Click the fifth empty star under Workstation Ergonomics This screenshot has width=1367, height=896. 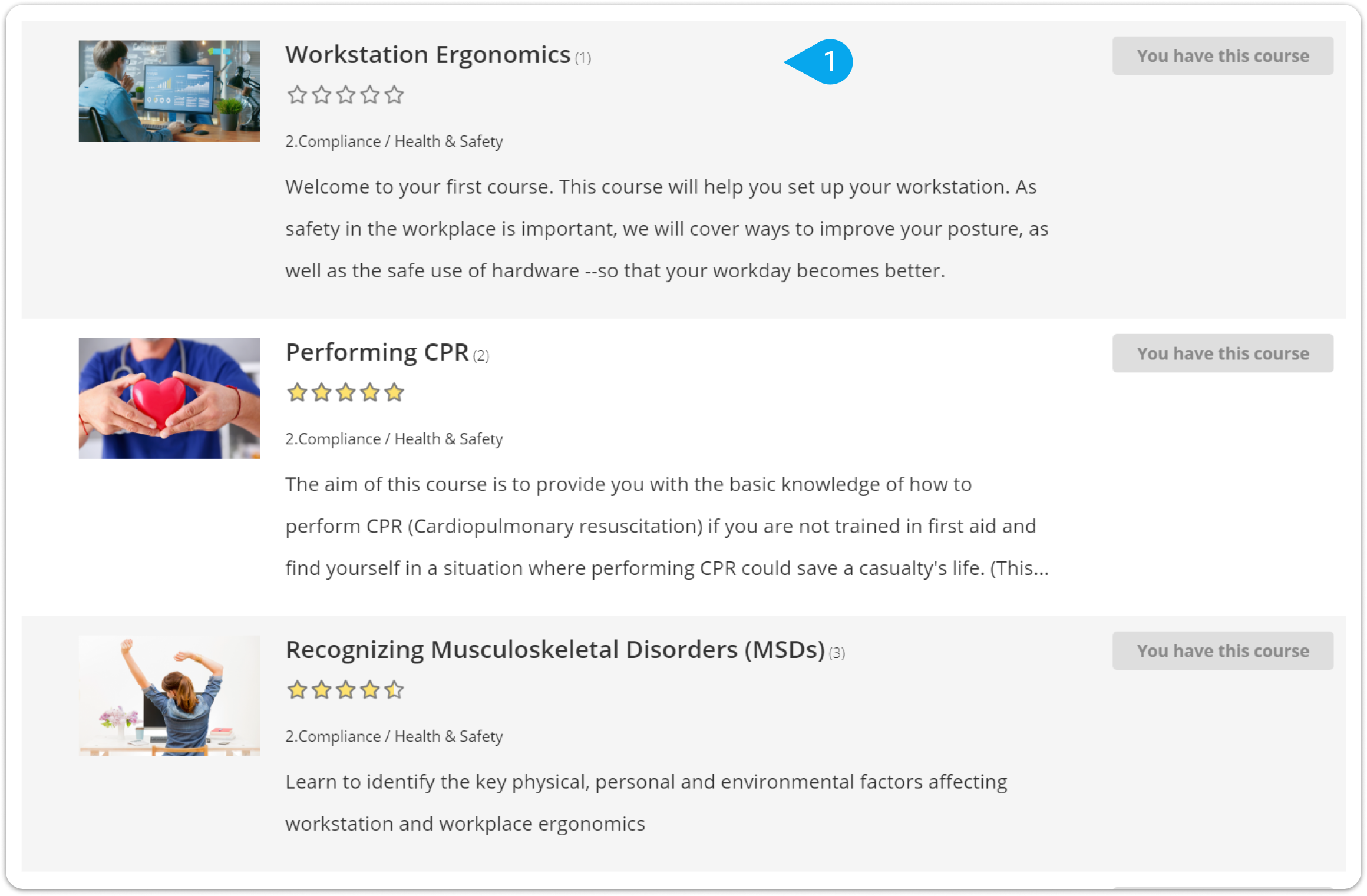pyautogui.click(x=394, y=95)
